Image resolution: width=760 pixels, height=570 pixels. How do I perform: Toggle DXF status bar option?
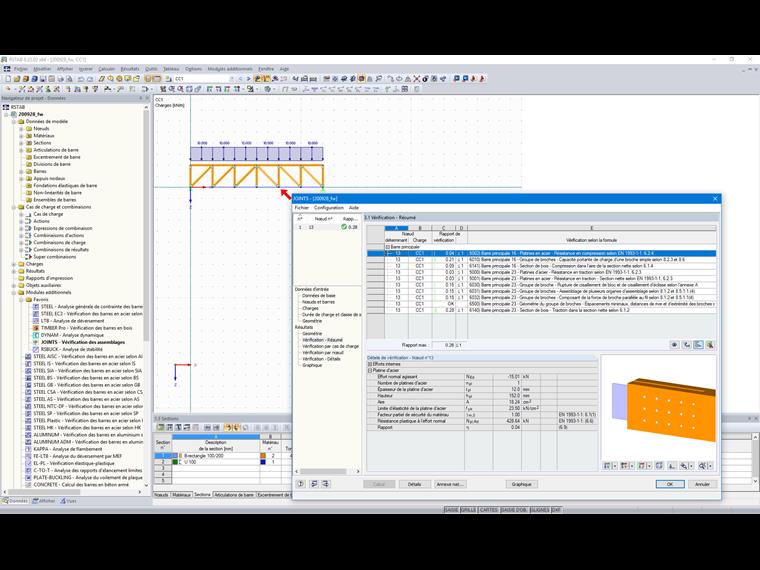click(x=556, y=510)
